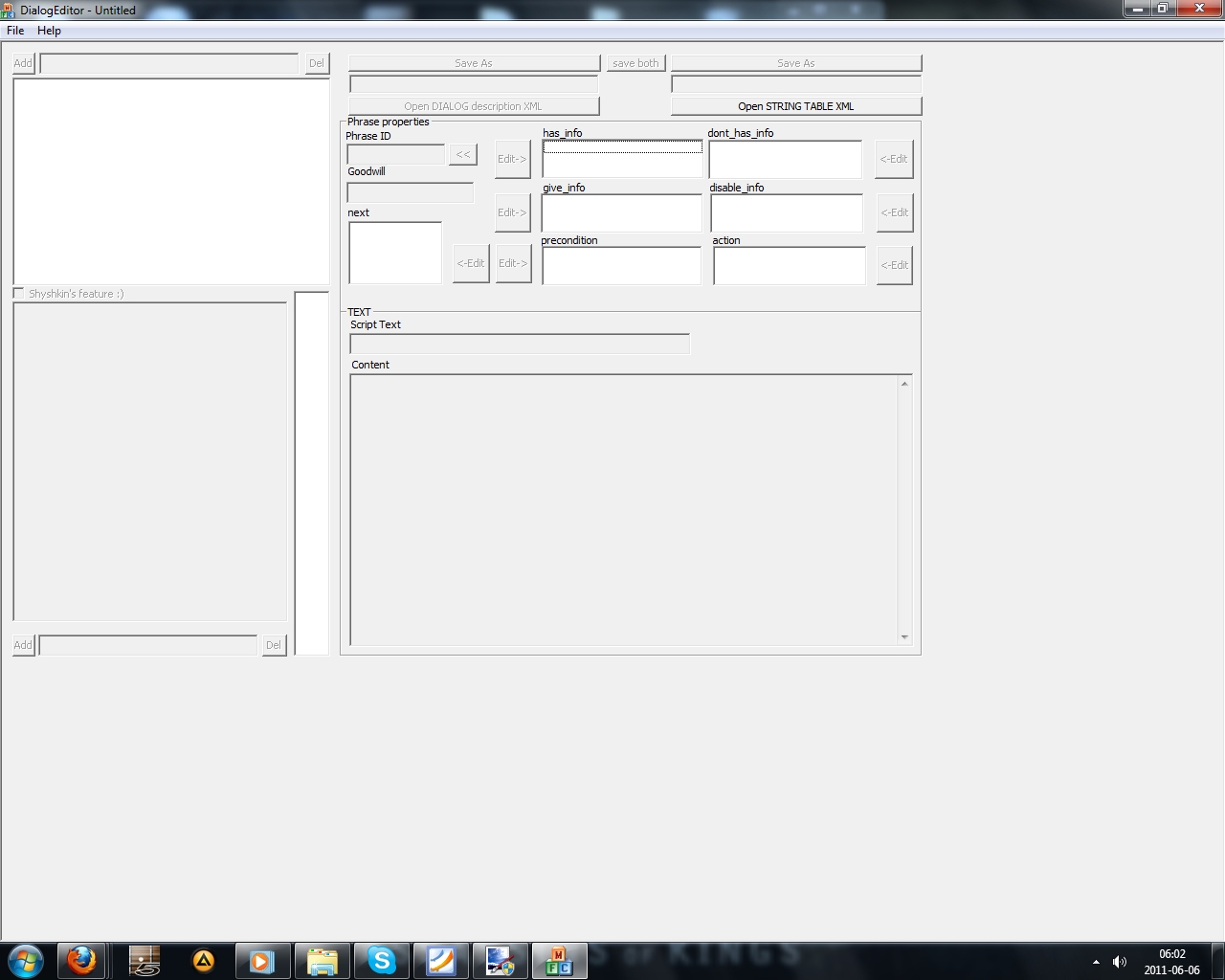Open the File menu
The width and height of the screenshot is (1225, 980).
click(x=15, y=31)
